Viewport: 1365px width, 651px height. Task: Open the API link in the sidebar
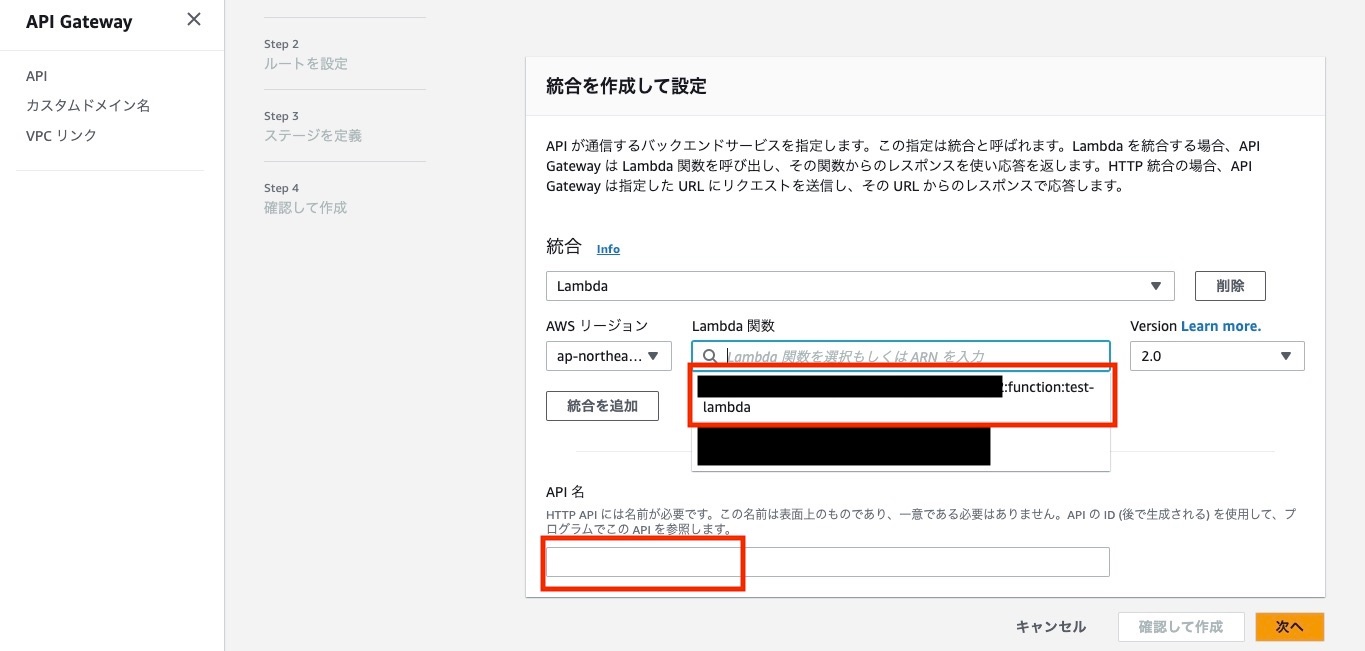pos(36,76)
